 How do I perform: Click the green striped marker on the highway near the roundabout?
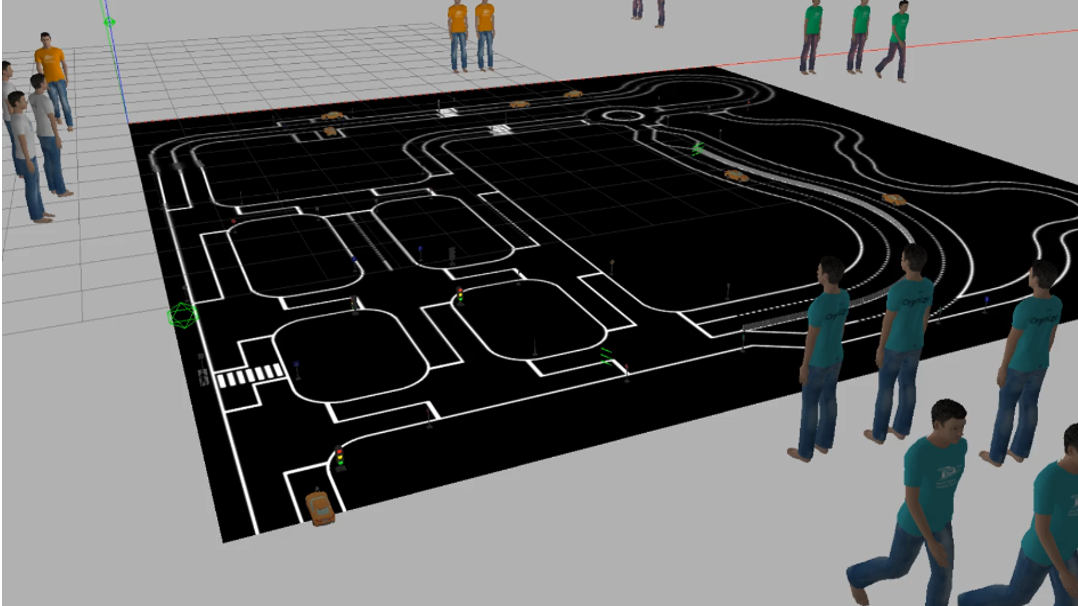point(698,148)
